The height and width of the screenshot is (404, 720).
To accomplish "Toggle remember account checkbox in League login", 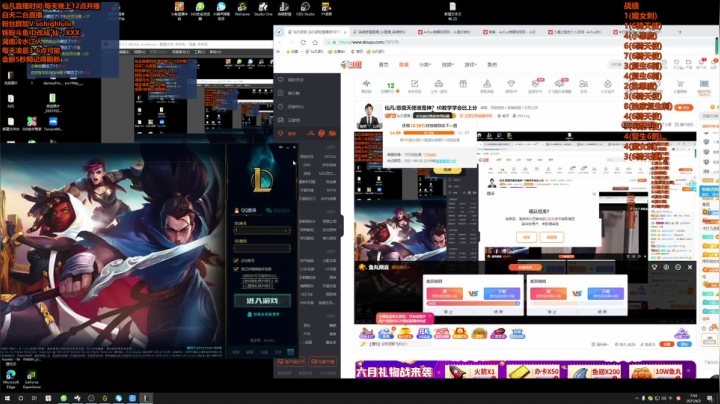I will pos(236,260).
